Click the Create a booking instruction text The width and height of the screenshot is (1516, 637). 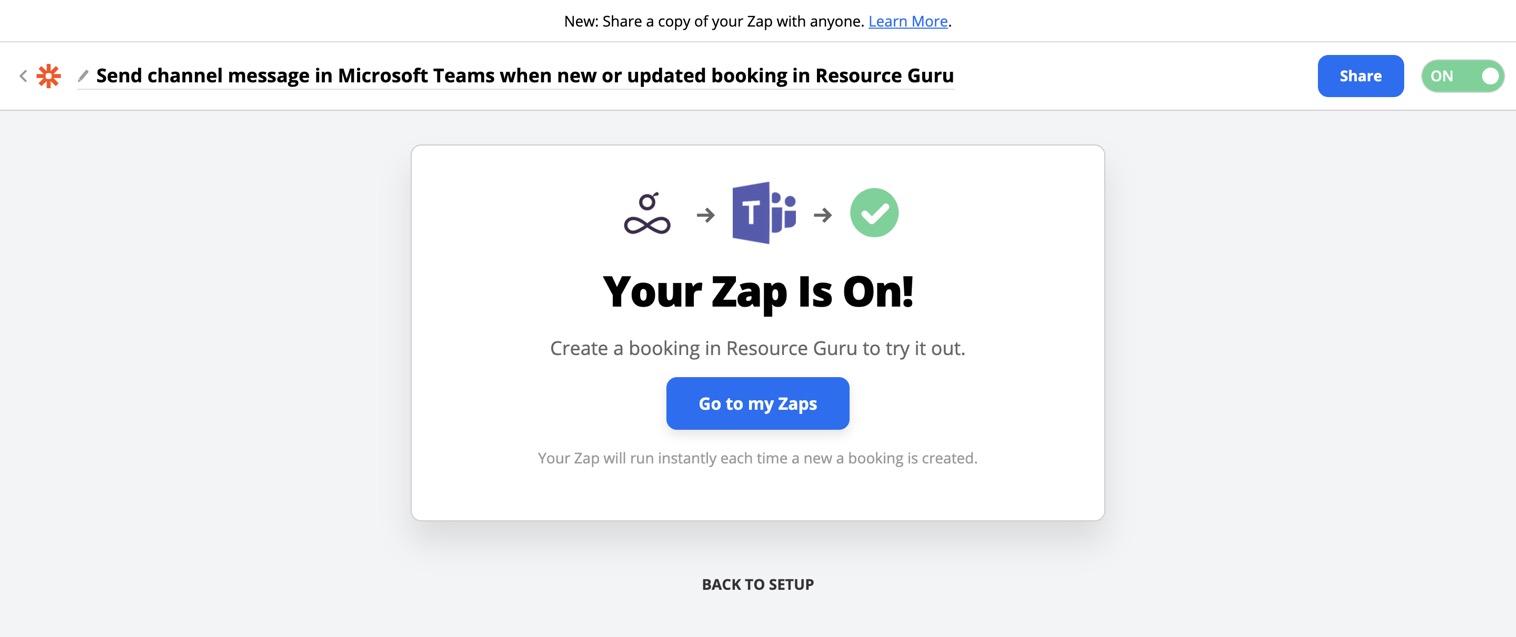point(758,348)
